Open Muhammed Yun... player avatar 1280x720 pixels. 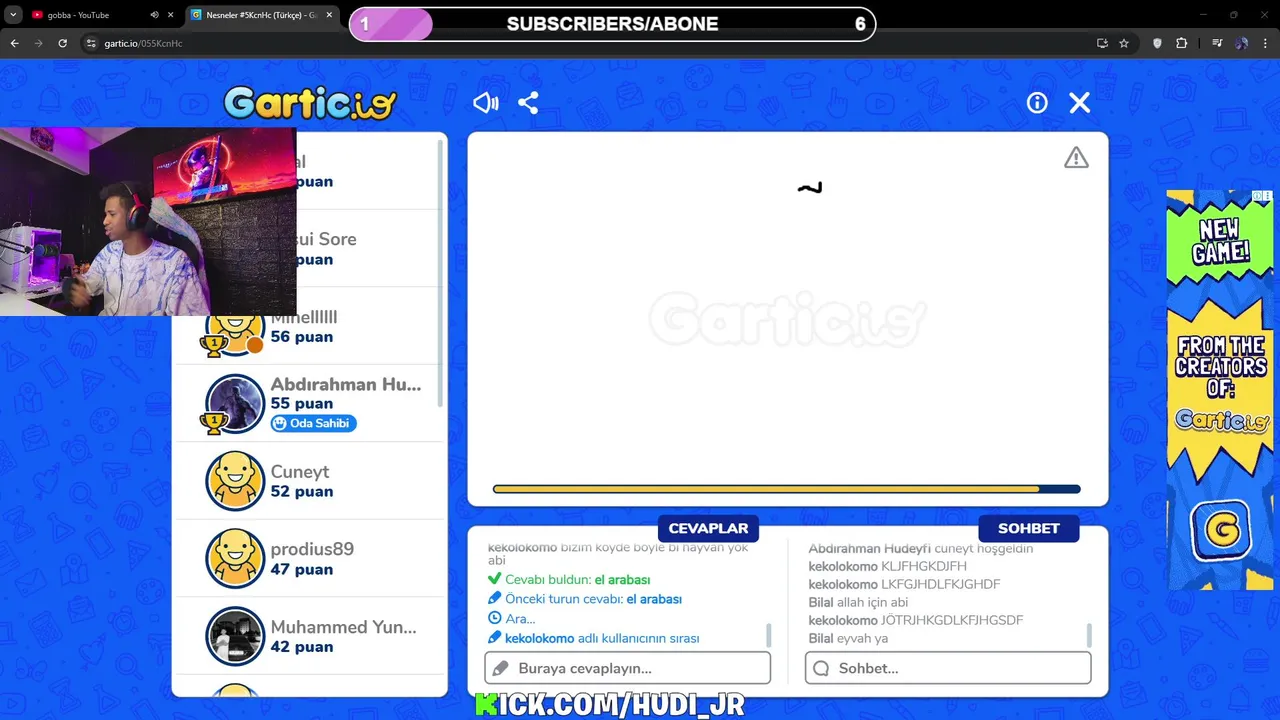(x=235, y=636)
